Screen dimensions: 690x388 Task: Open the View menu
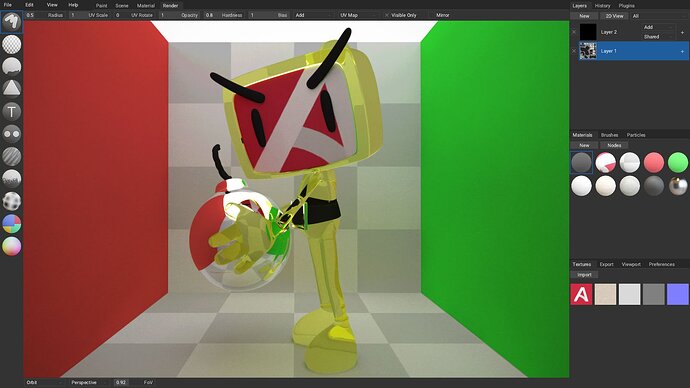click(52, 5)
